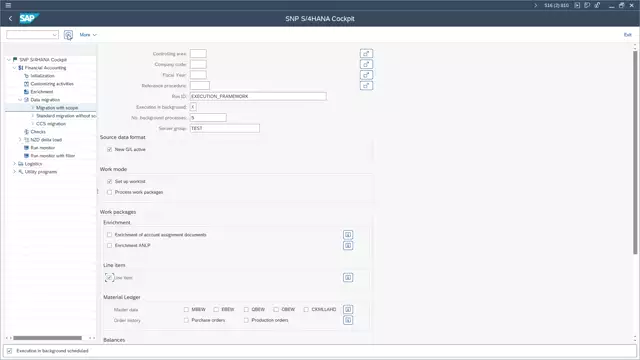Open details icon for Order history row
This screenshot has width=640, height=360.
click(348, 320)
